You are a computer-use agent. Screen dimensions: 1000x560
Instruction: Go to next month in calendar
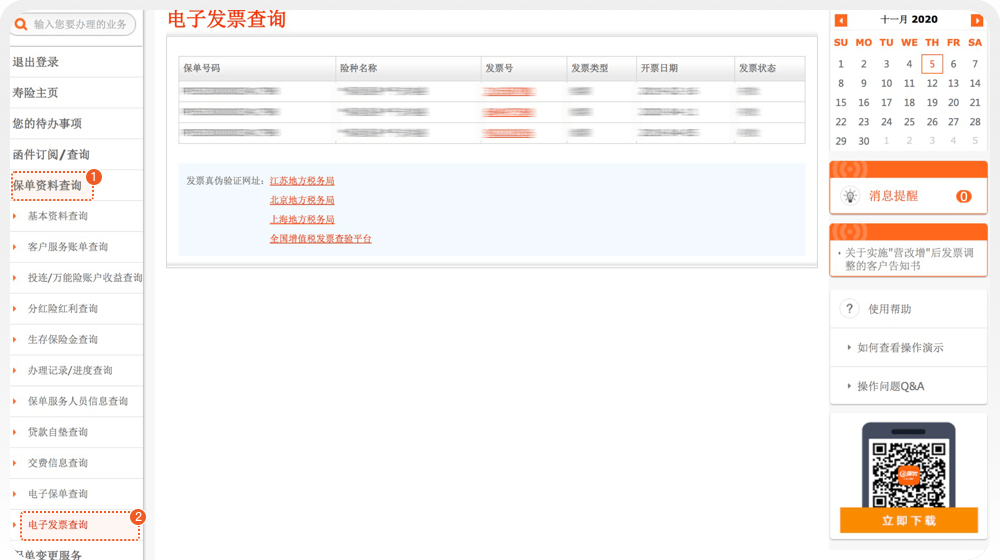tap(977, 20)
